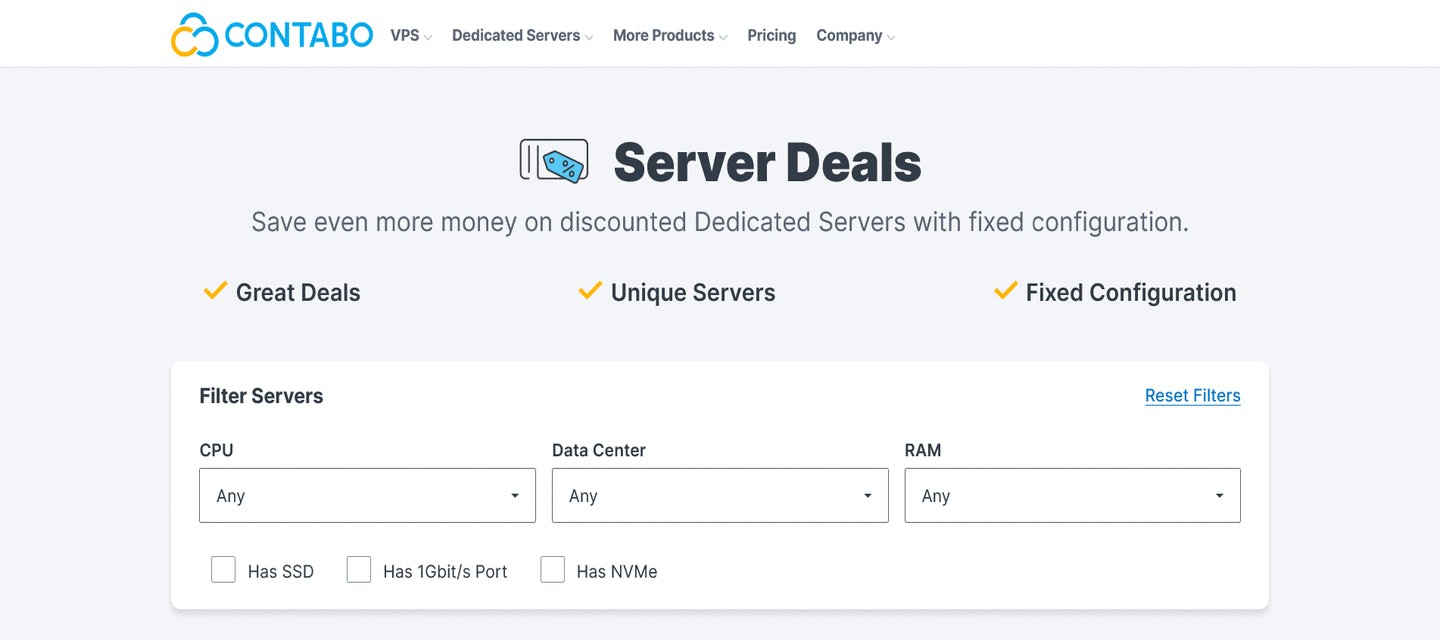Click the checkmark icon beside Fixed Configuration
Screen dimensions: 1440x640
coord(1005,291)
